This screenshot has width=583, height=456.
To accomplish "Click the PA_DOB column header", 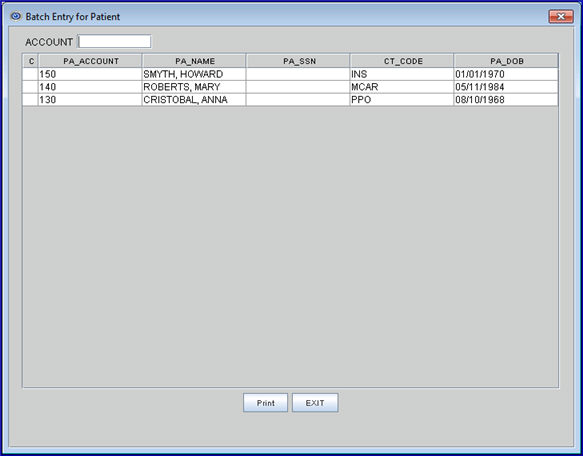I will coord(506,61).
